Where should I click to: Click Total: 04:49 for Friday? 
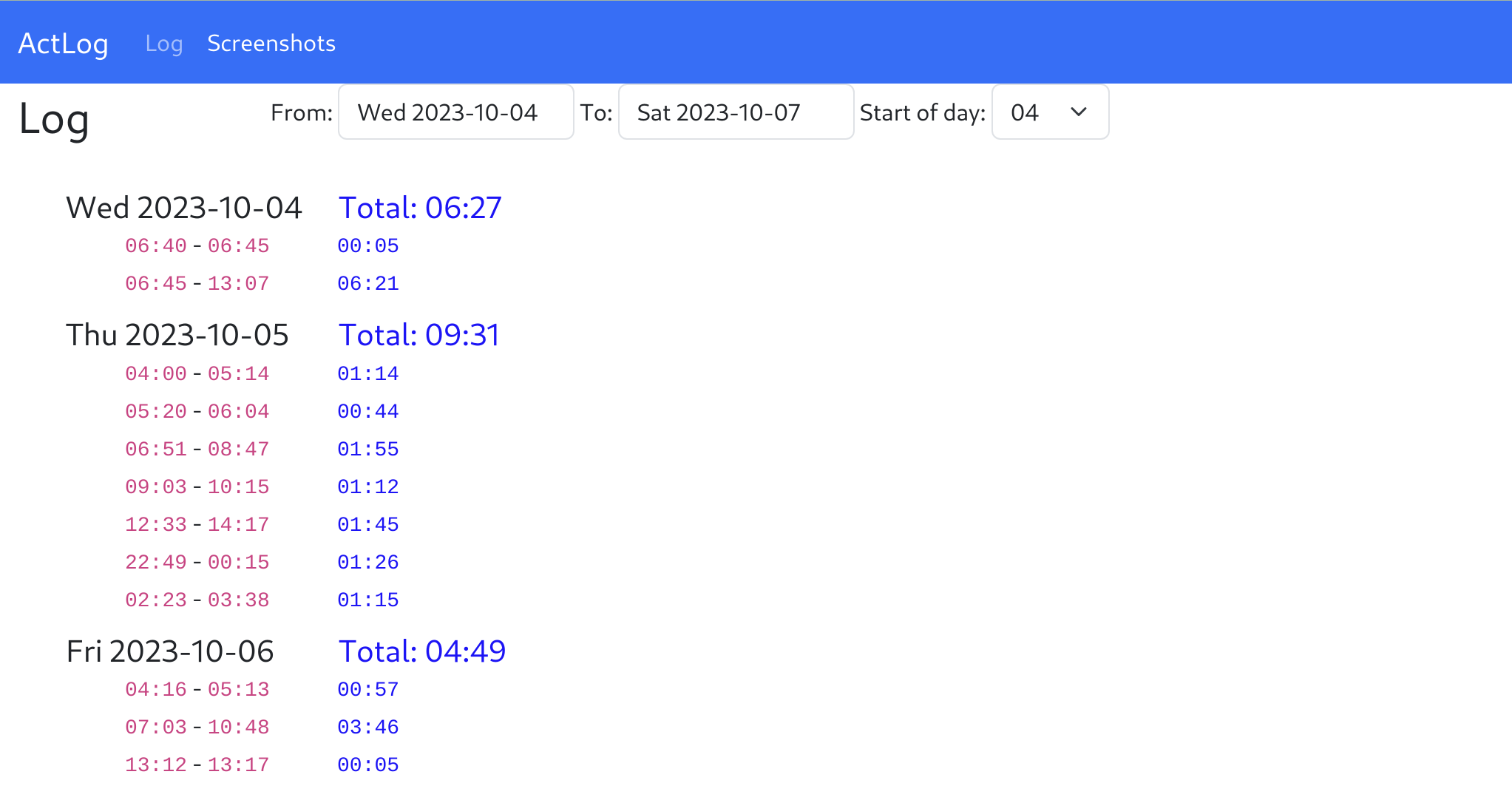tap(421, 651)
